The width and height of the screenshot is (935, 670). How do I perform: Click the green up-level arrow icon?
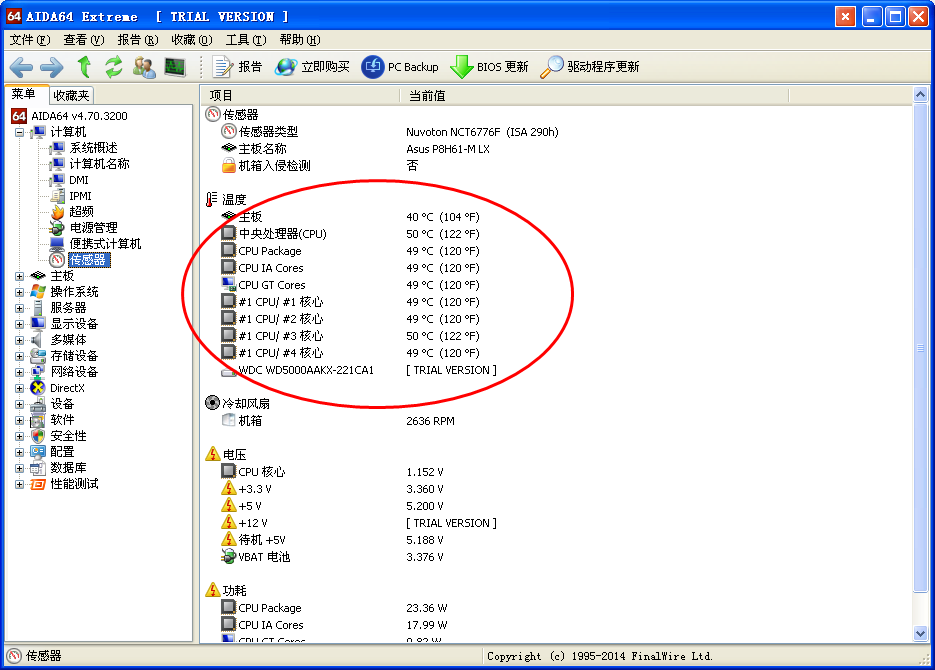coord(84,67)
